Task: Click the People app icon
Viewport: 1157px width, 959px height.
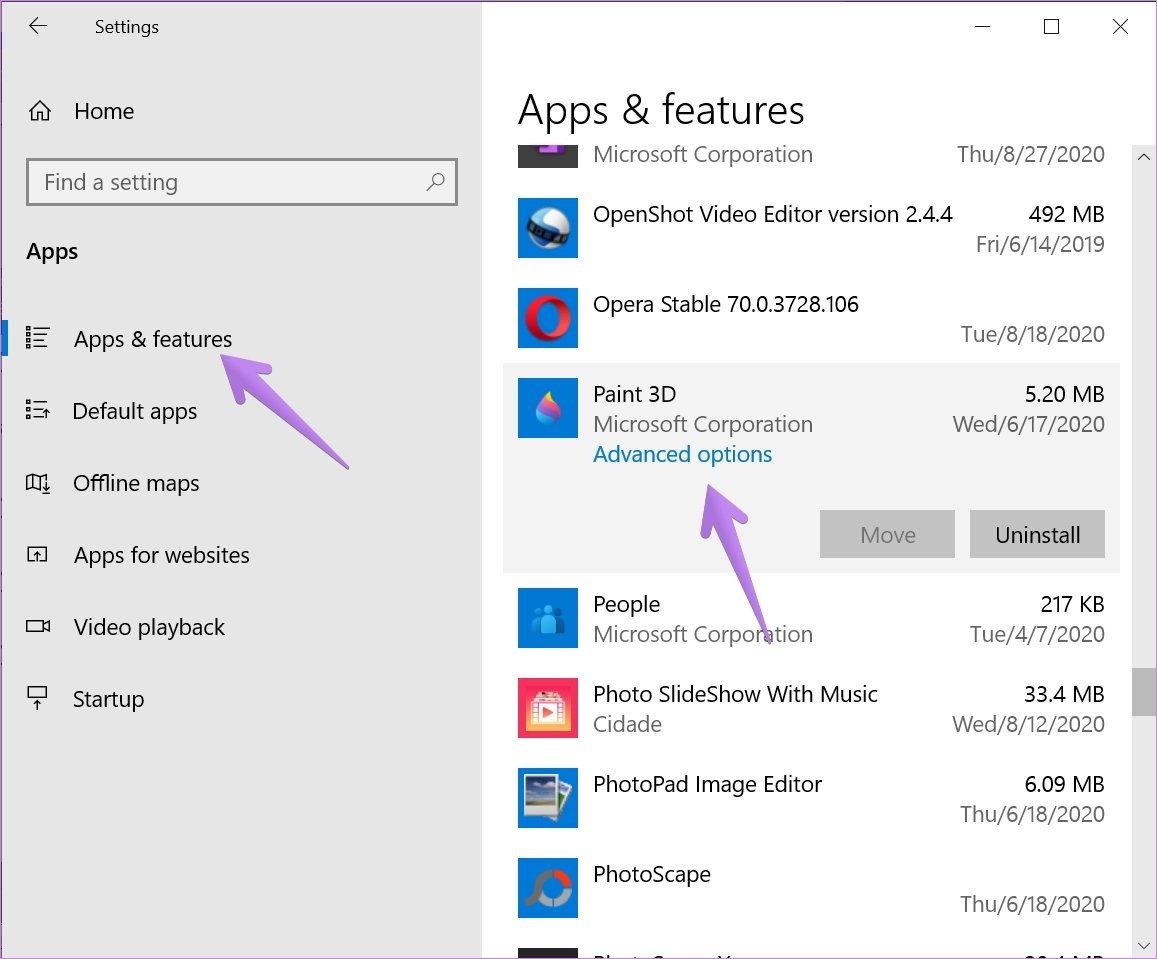Action: click(x=547, y=618)
